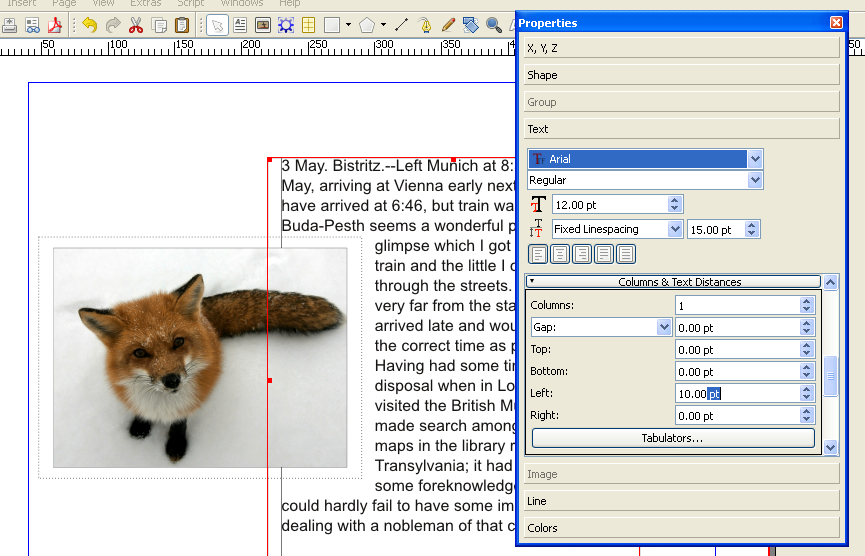Click the Undo arrow in toolbar
This screenshot has height=556, width=865.
90,25
